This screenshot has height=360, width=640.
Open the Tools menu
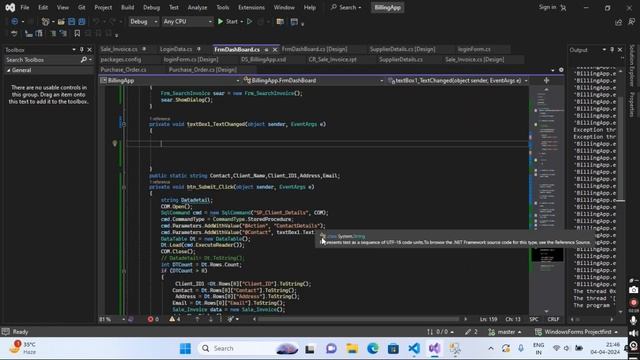pyautogui.click(x=222, y=7)
